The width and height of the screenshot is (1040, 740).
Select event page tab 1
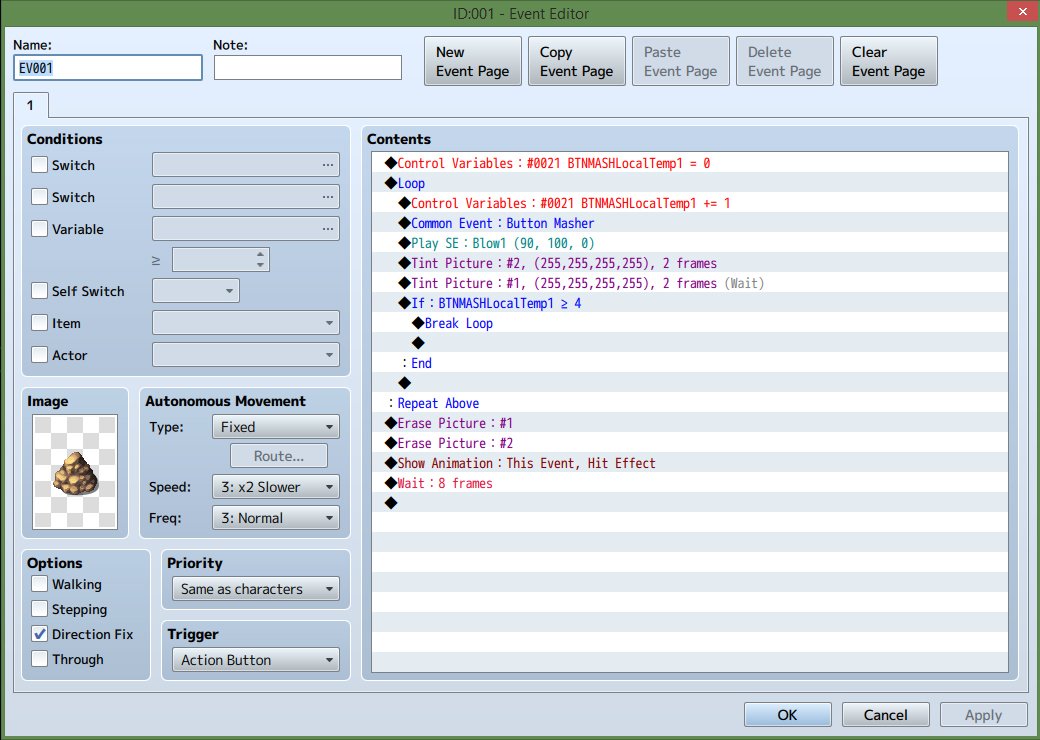click(x=31, y=105)
